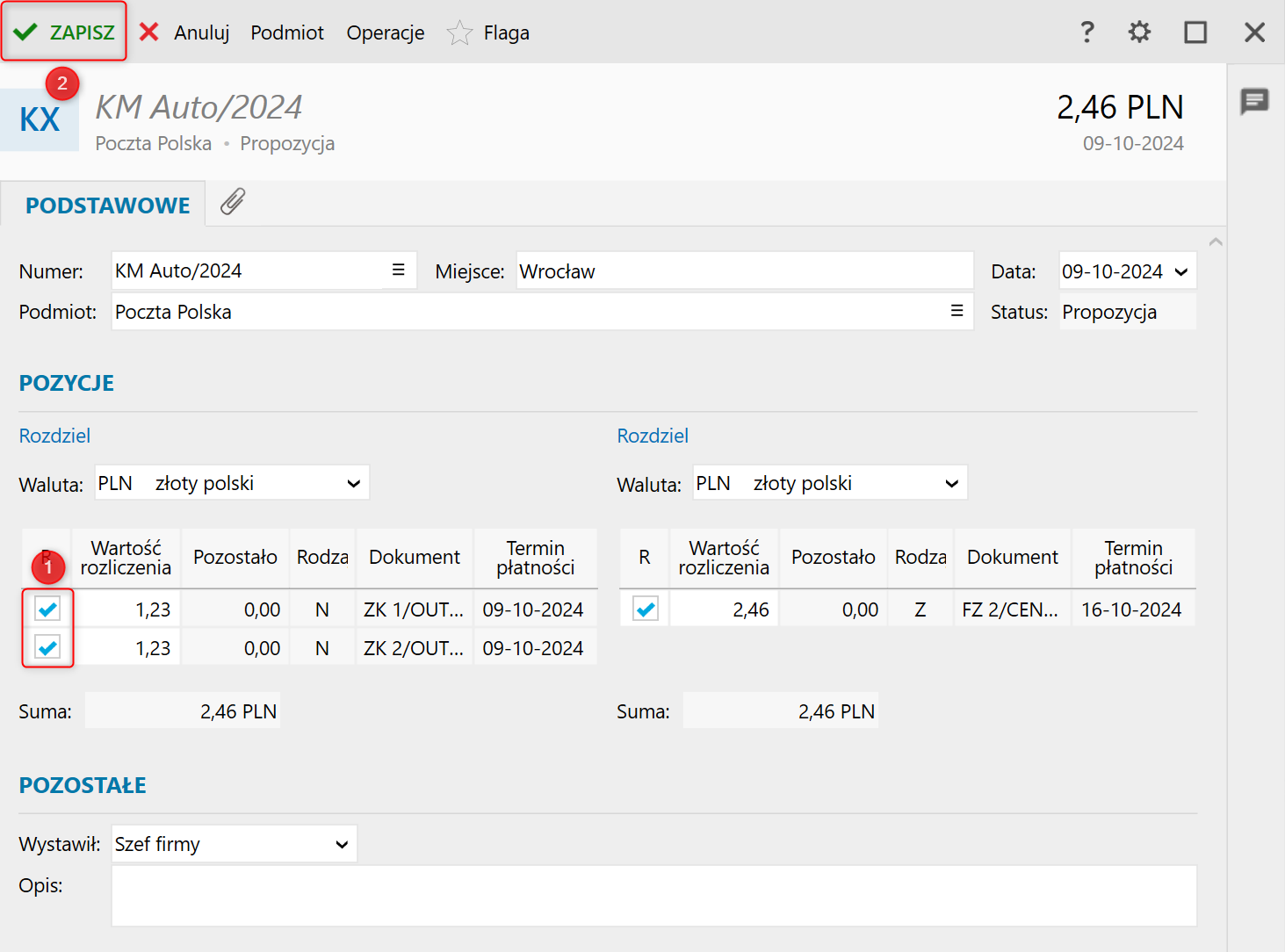Open the help question mark icon

point(1086,32)
